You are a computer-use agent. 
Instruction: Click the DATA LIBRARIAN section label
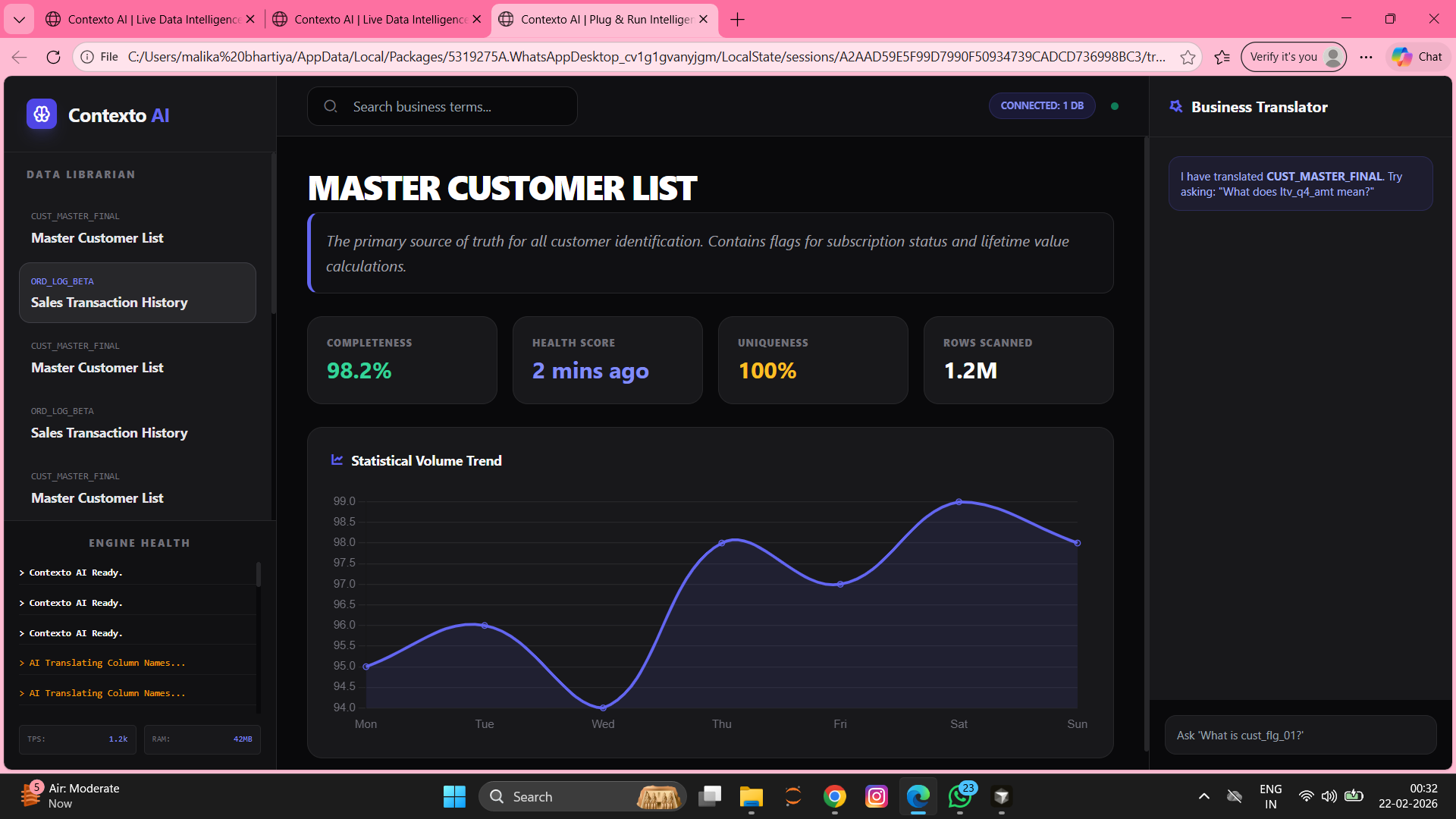[x=81, y=174]
